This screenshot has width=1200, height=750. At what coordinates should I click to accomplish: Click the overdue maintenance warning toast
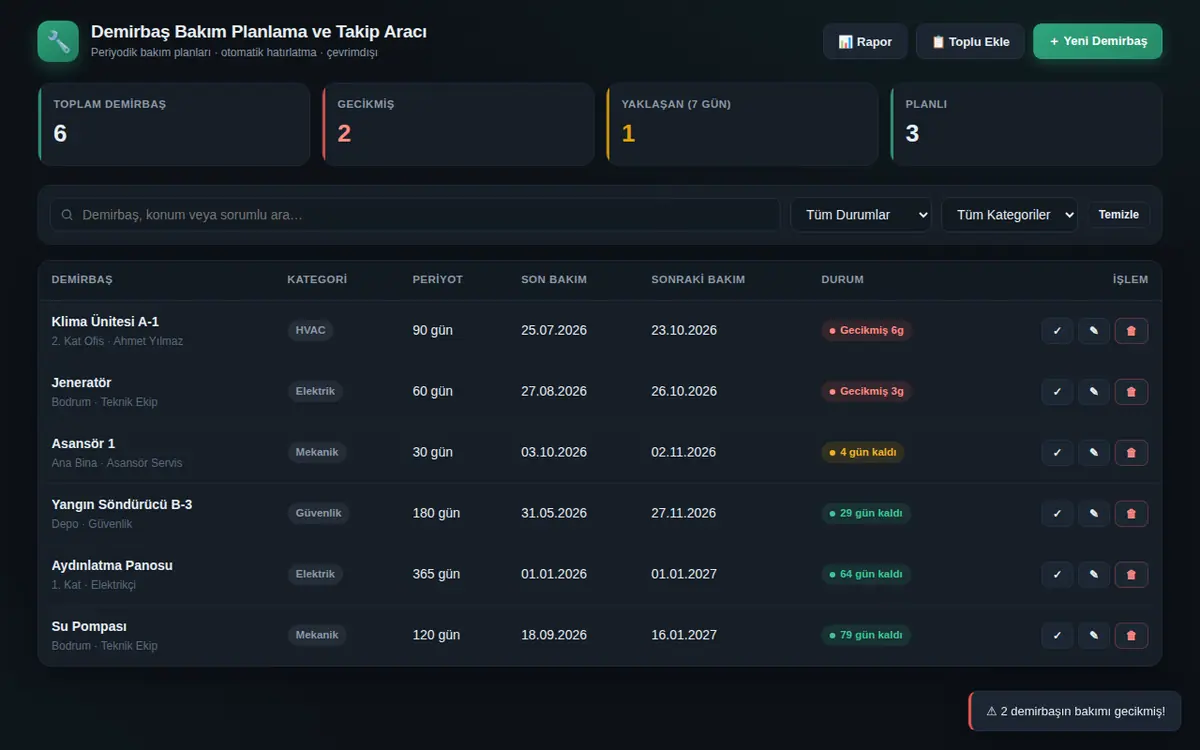(x=1075, y=711)
